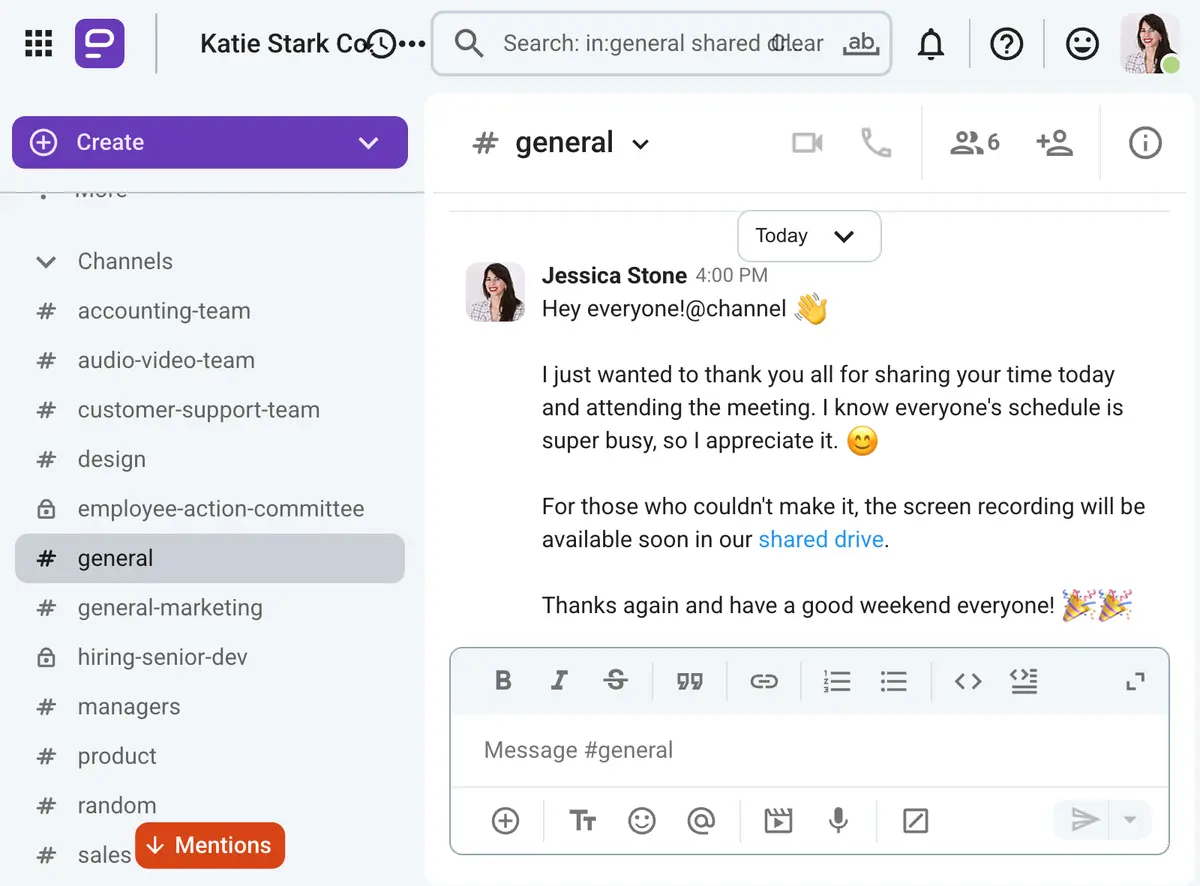
Task: Switch to the design channel
Action: click(111, 459)
